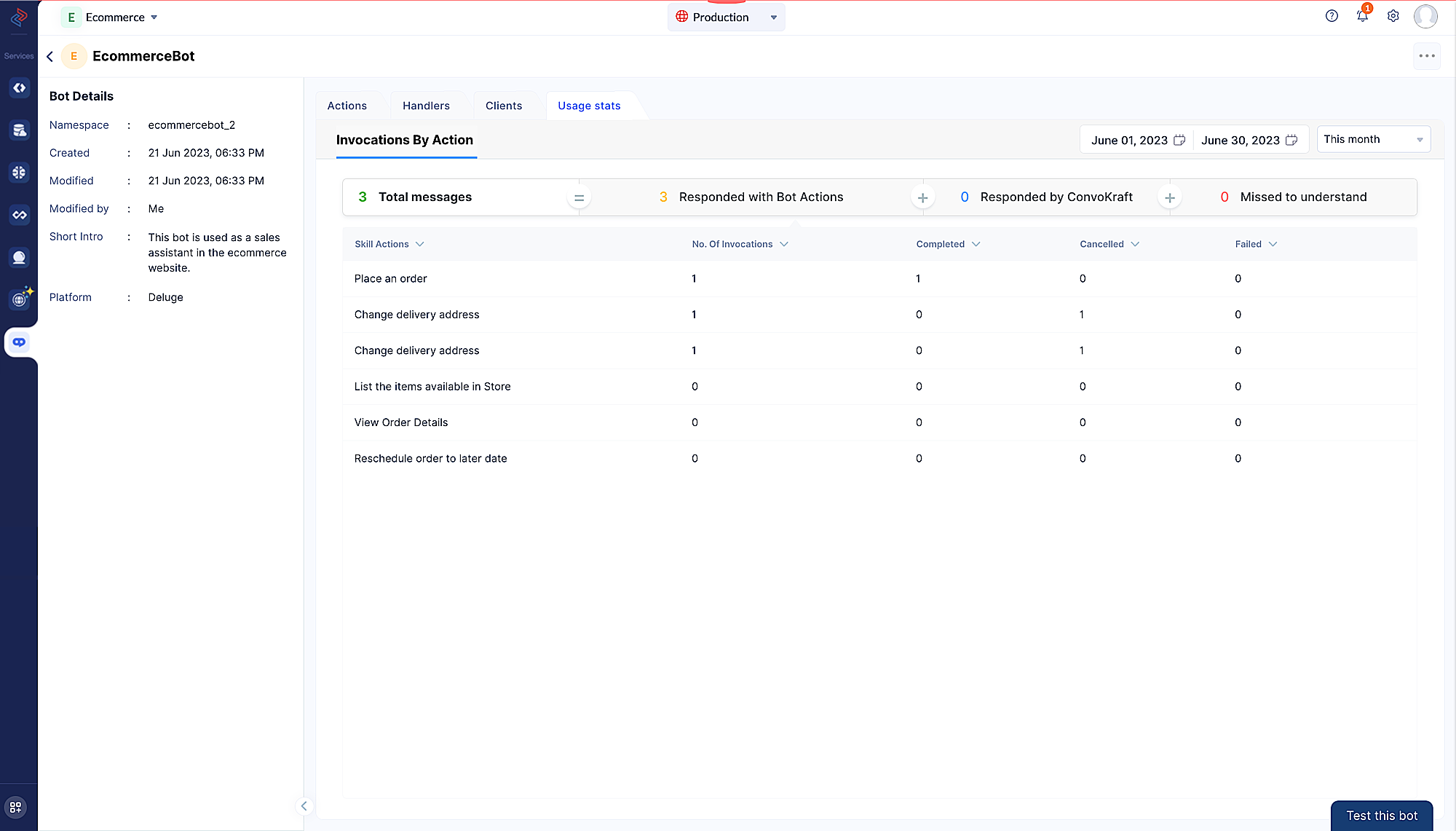Switch to the Handlers tab
This screenshot has width=1456, height=831.
(x=426, y=105)
